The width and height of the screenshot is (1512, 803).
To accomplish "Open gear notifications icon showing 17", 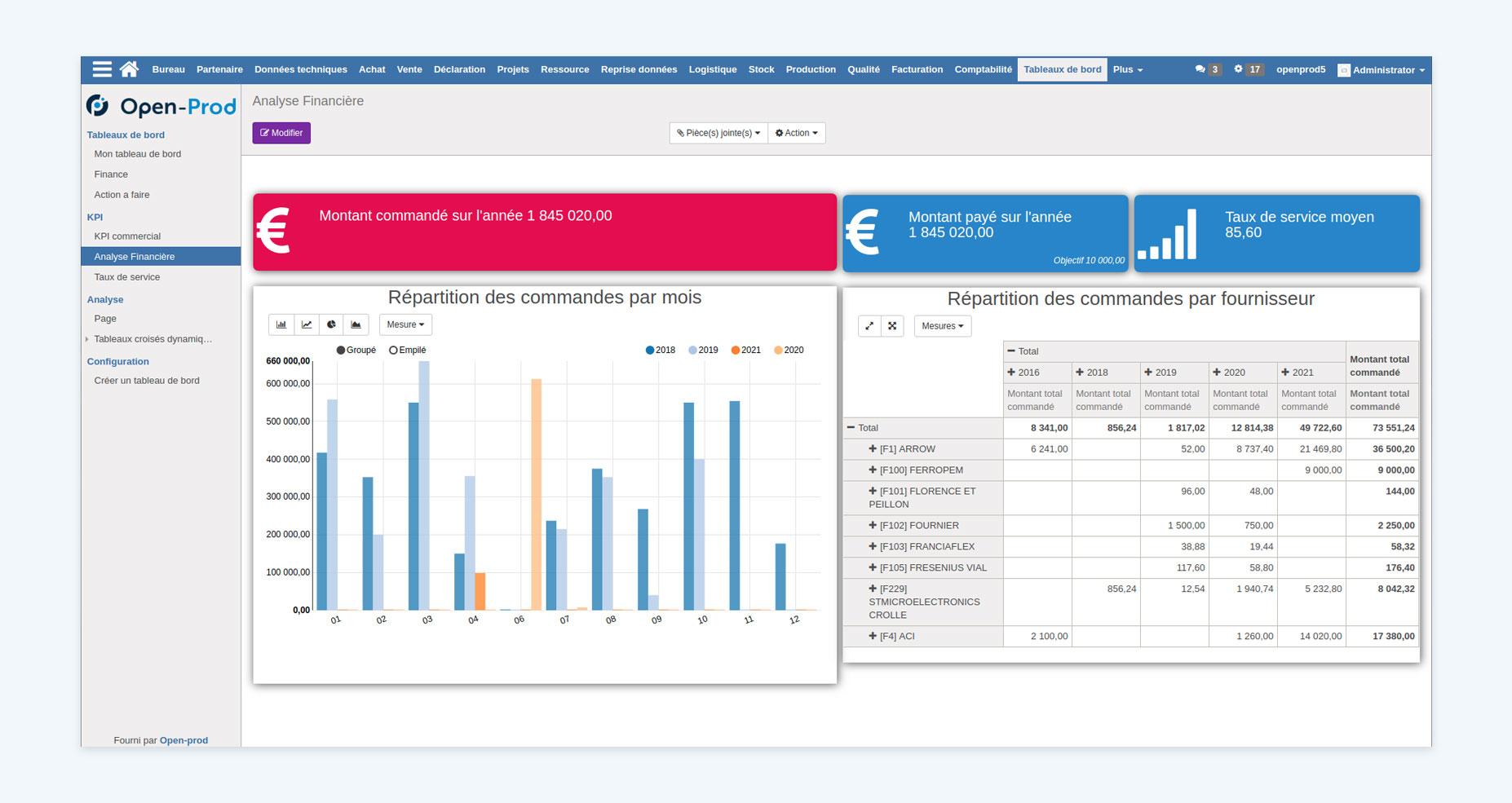I will pyautogui.click(x=1248, y=69).
